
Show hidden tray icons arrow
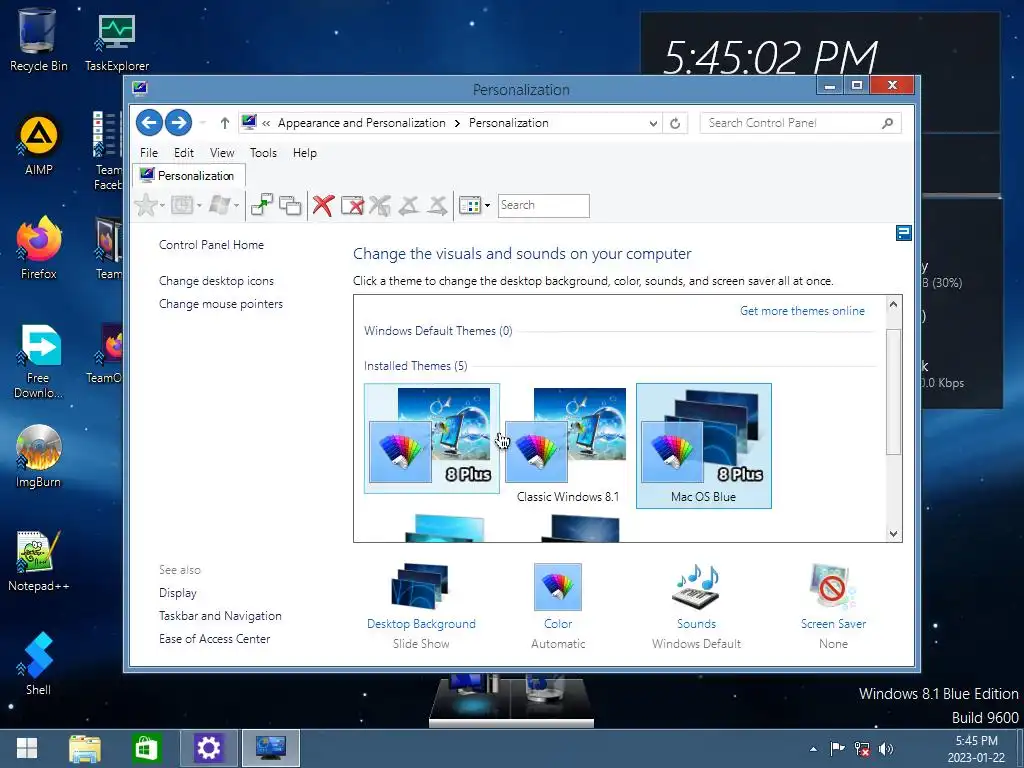pyautogui.click(x=813, y=749)
